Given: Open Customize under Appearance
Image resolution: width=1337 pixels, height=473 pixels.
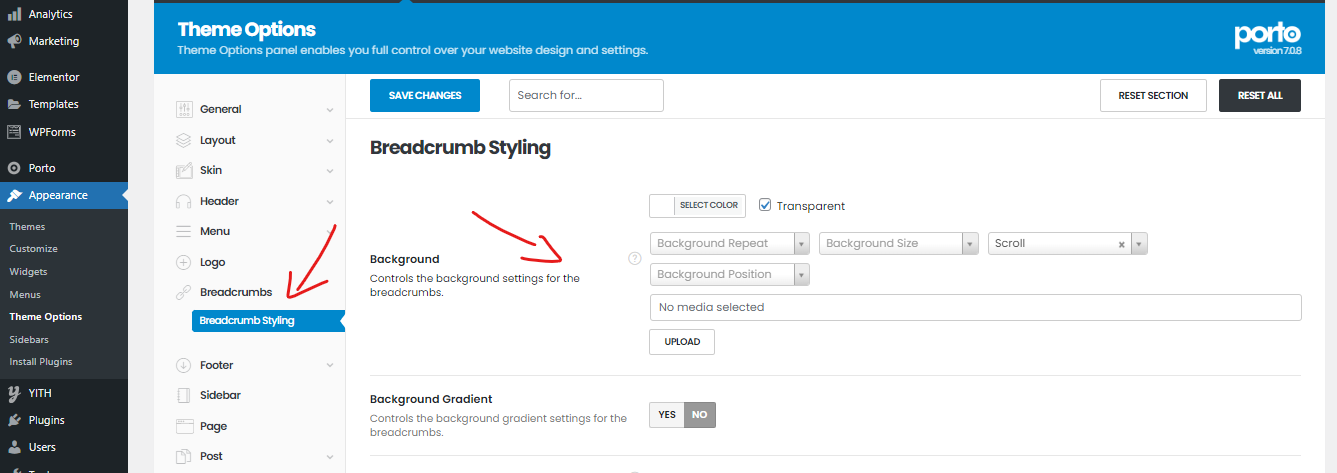Looking at the screenshot, I should [x=33, y=249].
